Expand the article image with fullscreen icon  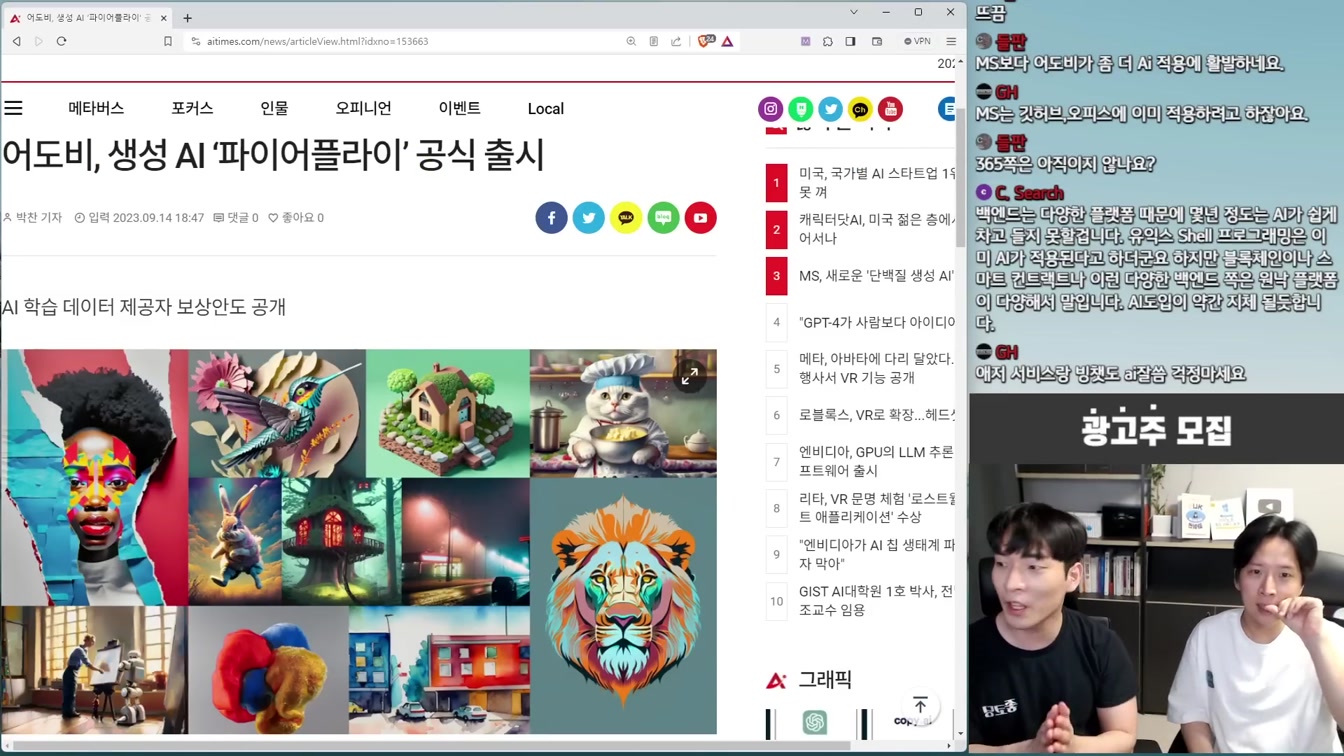(x=690, y=376)
